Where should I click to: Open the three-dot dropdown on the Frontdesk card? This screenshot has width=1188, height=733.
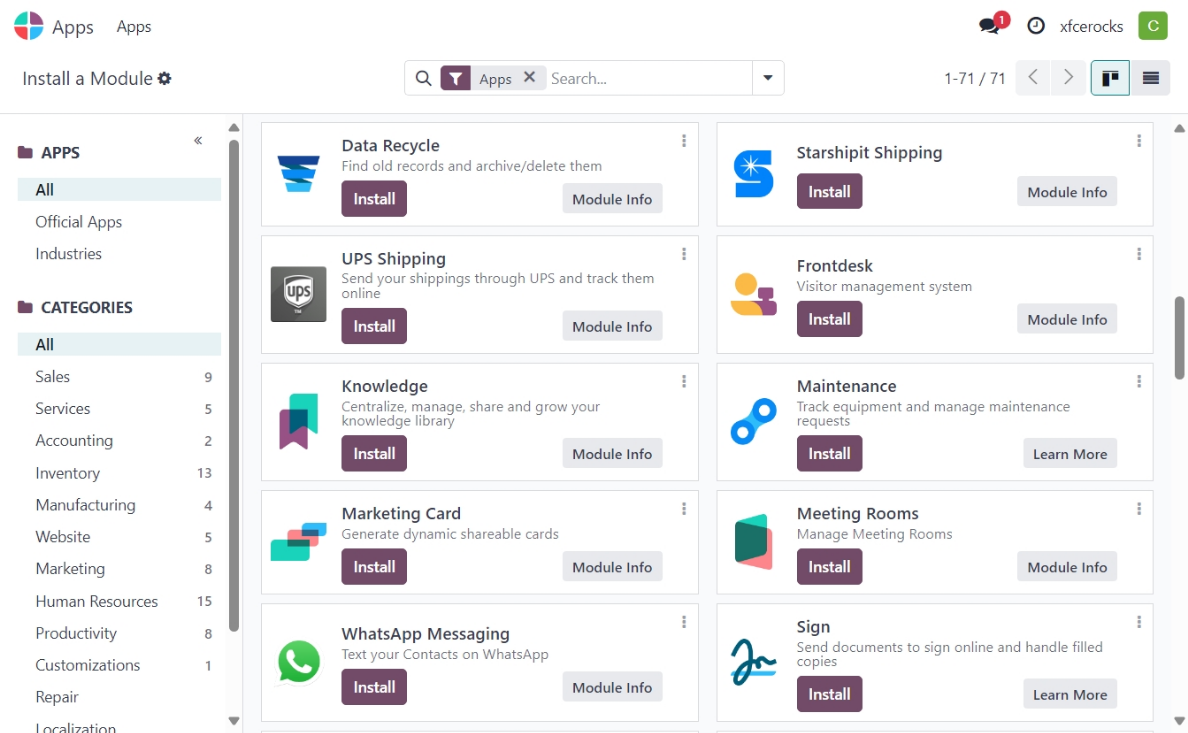tap(1139, 254)
